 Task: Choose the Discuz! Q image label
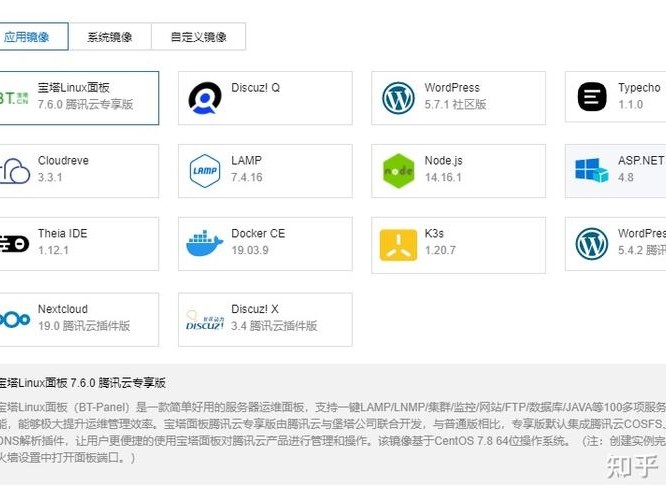click(x=255, y=88)
